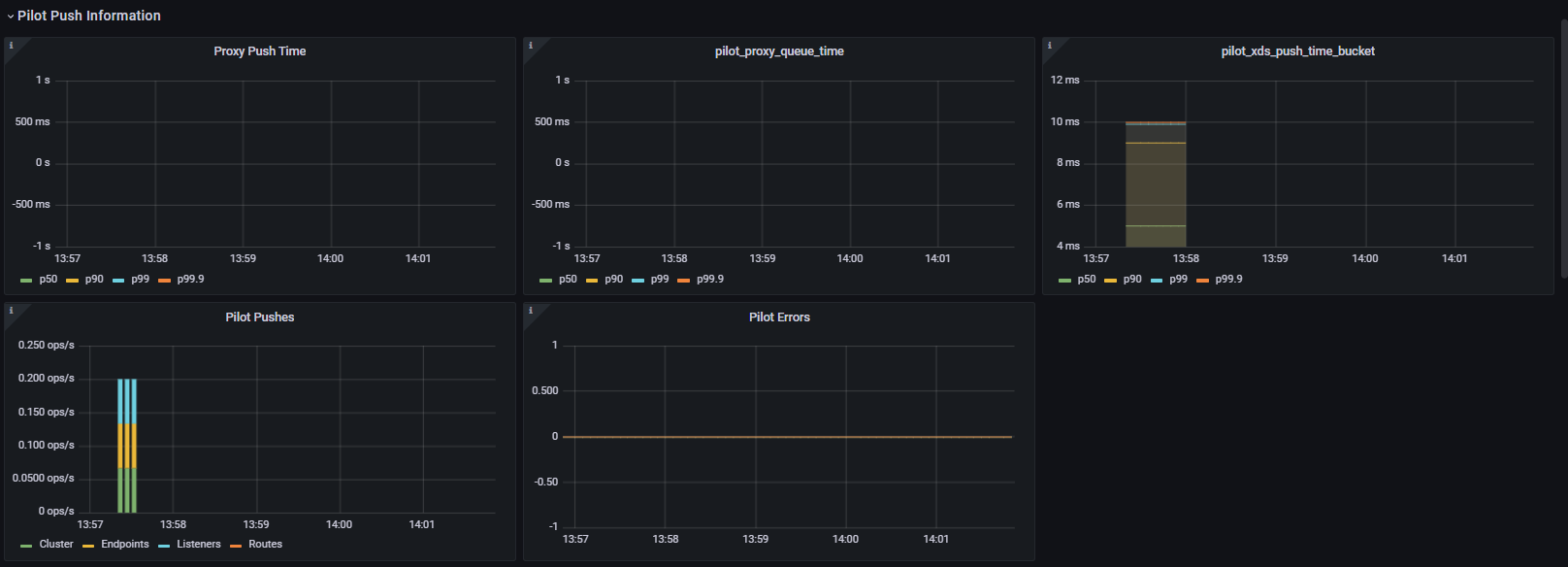The width and height of the screenshot is (1568, 567).
Task: Click the 0.500 axis label in Pilot Errors
Action: point(545,391)
